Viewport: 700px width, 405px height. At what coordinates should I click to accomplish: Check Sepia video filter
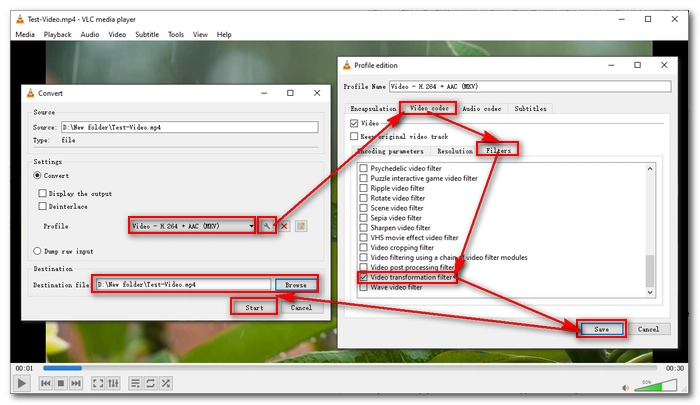pos(363,217)
